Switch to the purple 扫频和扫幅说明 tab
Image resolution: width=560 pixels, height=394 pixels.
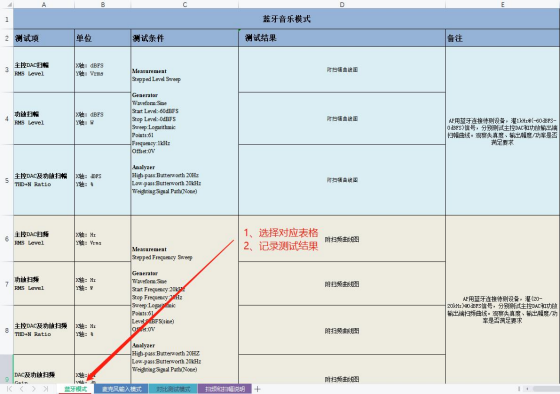coord(225,389)
